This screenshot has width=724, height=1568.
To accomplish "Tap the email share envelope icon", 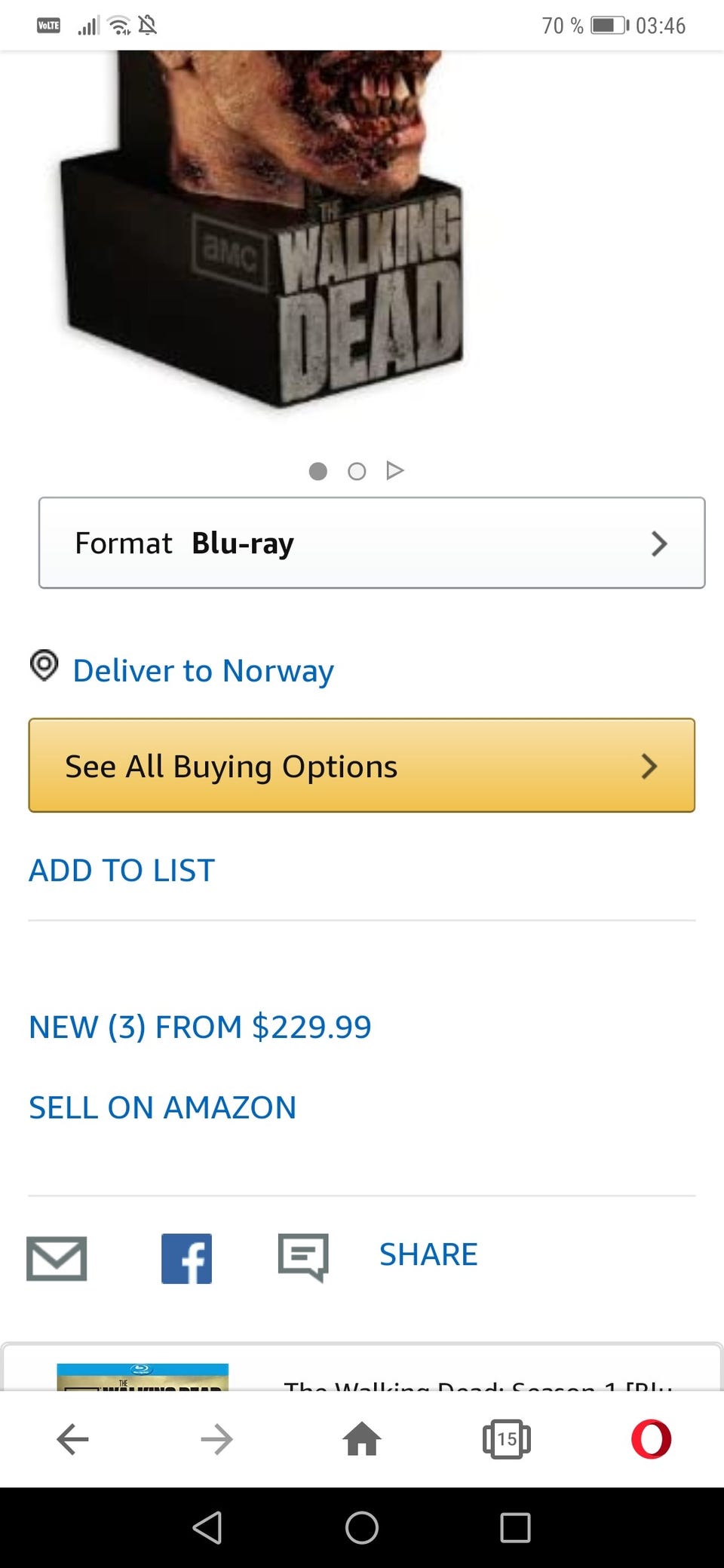I will [57, 1257].
